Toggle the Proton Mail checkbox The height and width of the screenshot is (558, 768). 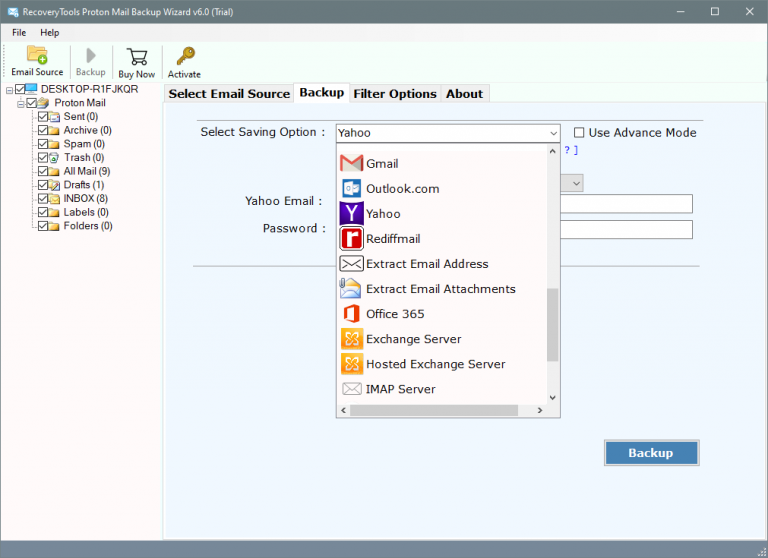tap(32, 103)
